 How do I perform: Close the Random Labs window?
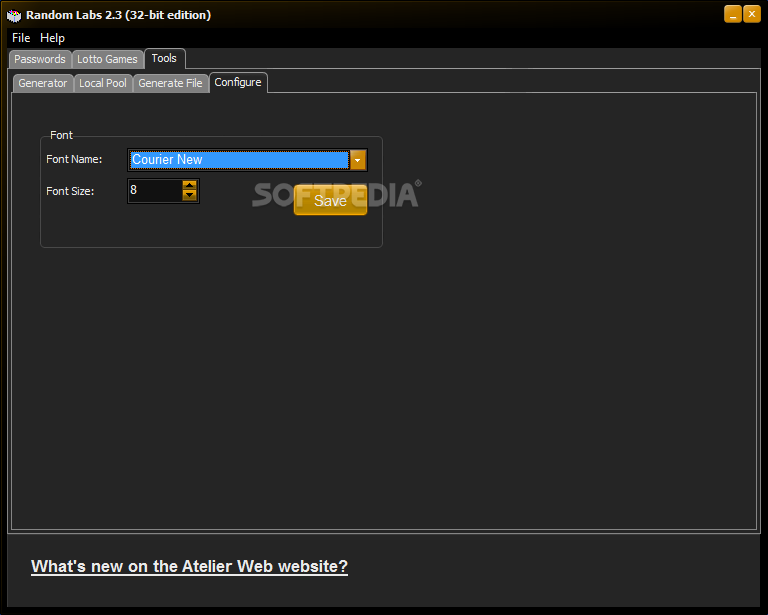pos(752,14)
